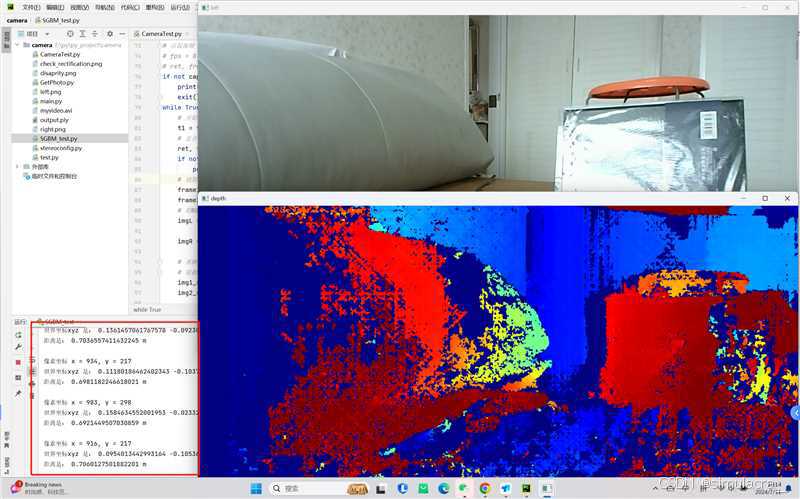
Task: Open the 编辑 (Edit) menu
Action: click(55, 7)
